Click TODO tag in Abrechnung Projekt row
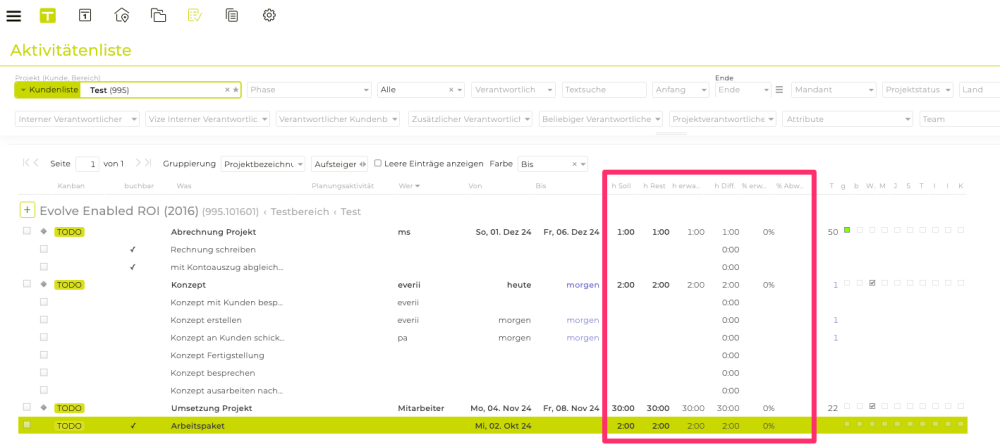1000x447 pixels. [x=69, y=232]
